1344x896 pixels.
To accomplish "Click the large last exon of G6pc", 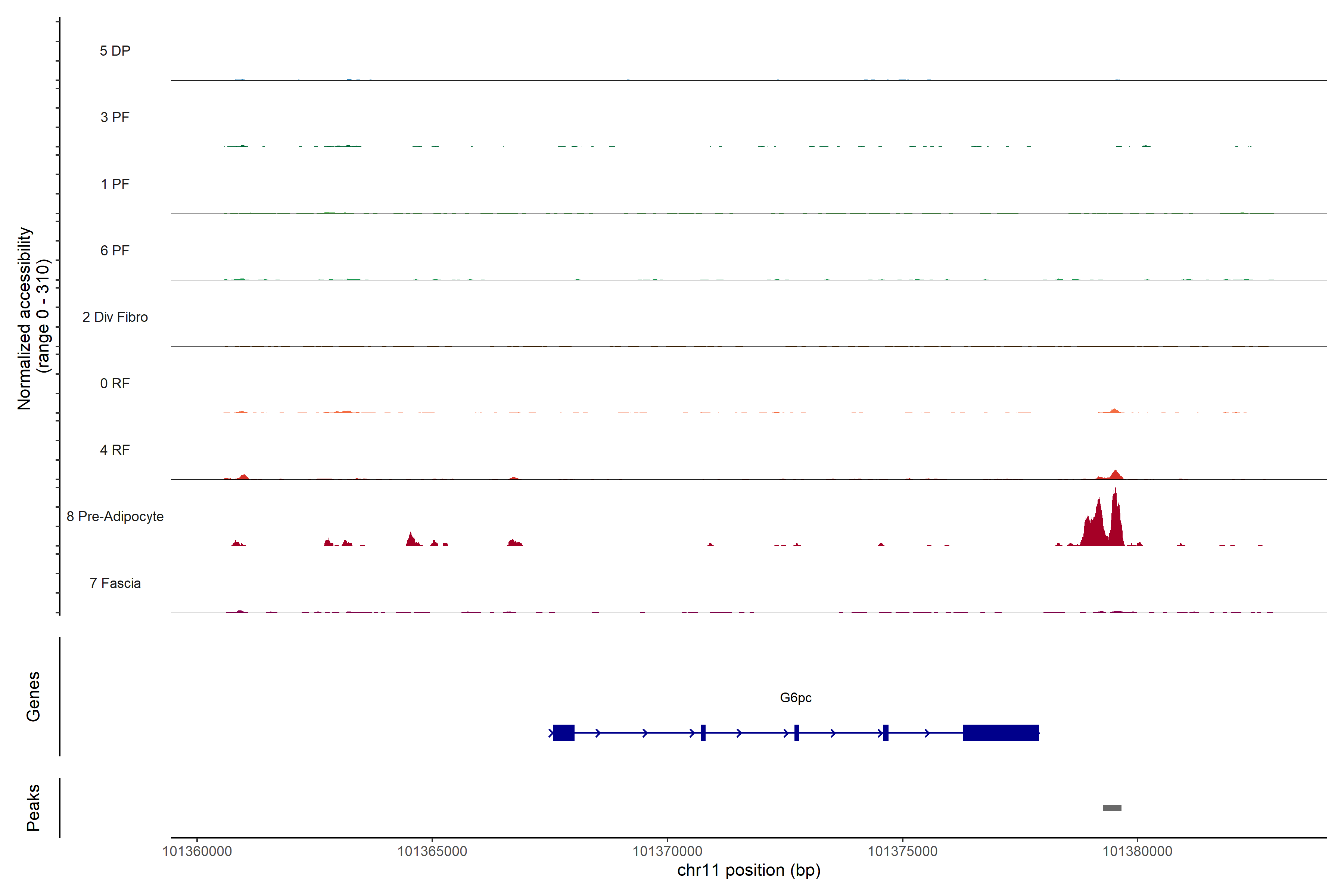I will tap(1001, 732).
